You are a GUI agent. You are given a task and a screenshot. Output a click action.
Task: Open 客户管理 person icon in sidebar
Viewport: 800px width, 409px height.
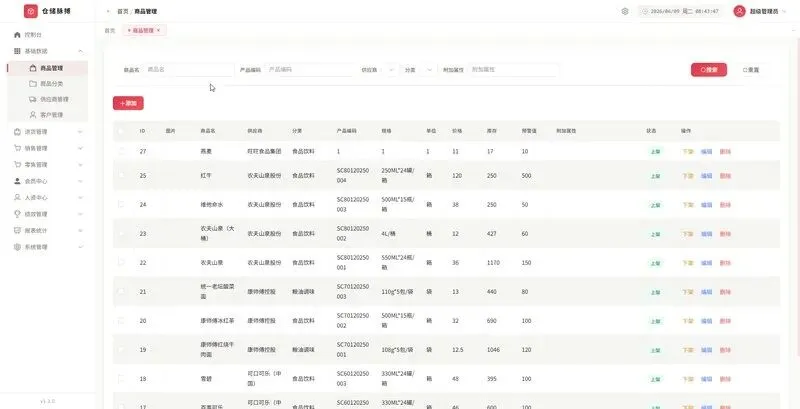click(33, 115)
